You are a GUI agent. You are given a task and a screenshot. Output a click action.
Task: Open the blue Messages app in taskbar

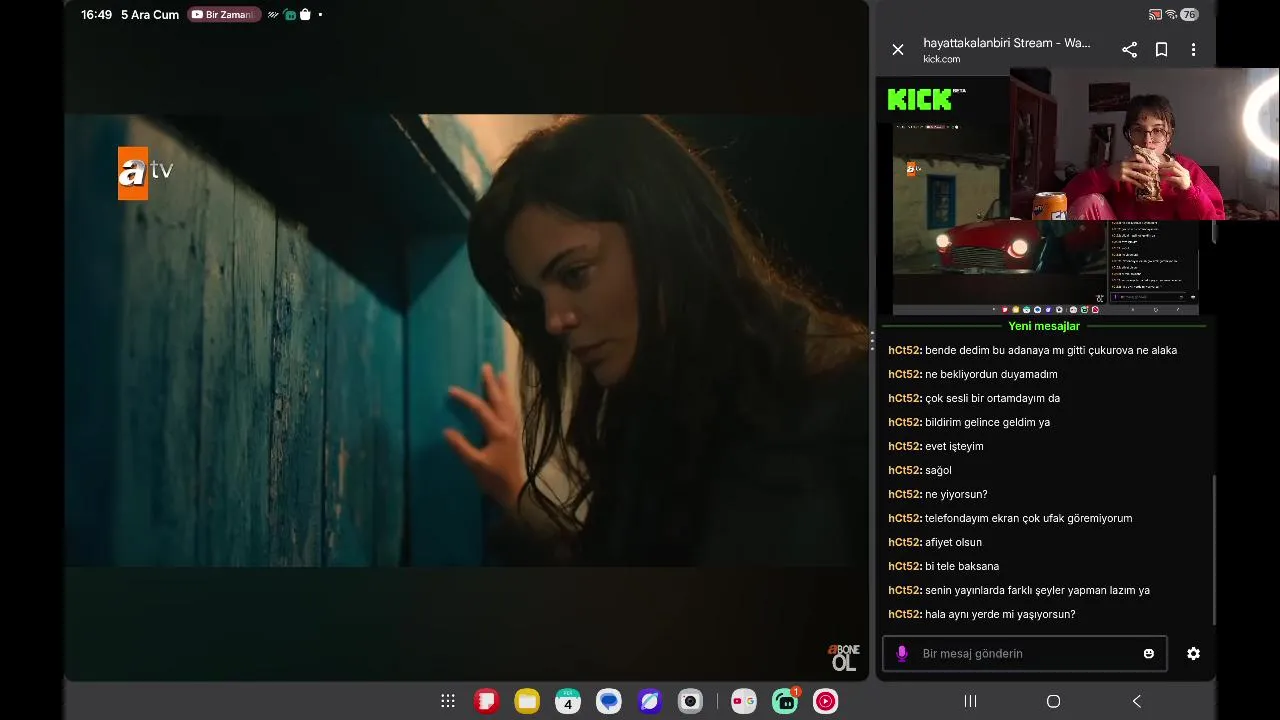point(609,702)
